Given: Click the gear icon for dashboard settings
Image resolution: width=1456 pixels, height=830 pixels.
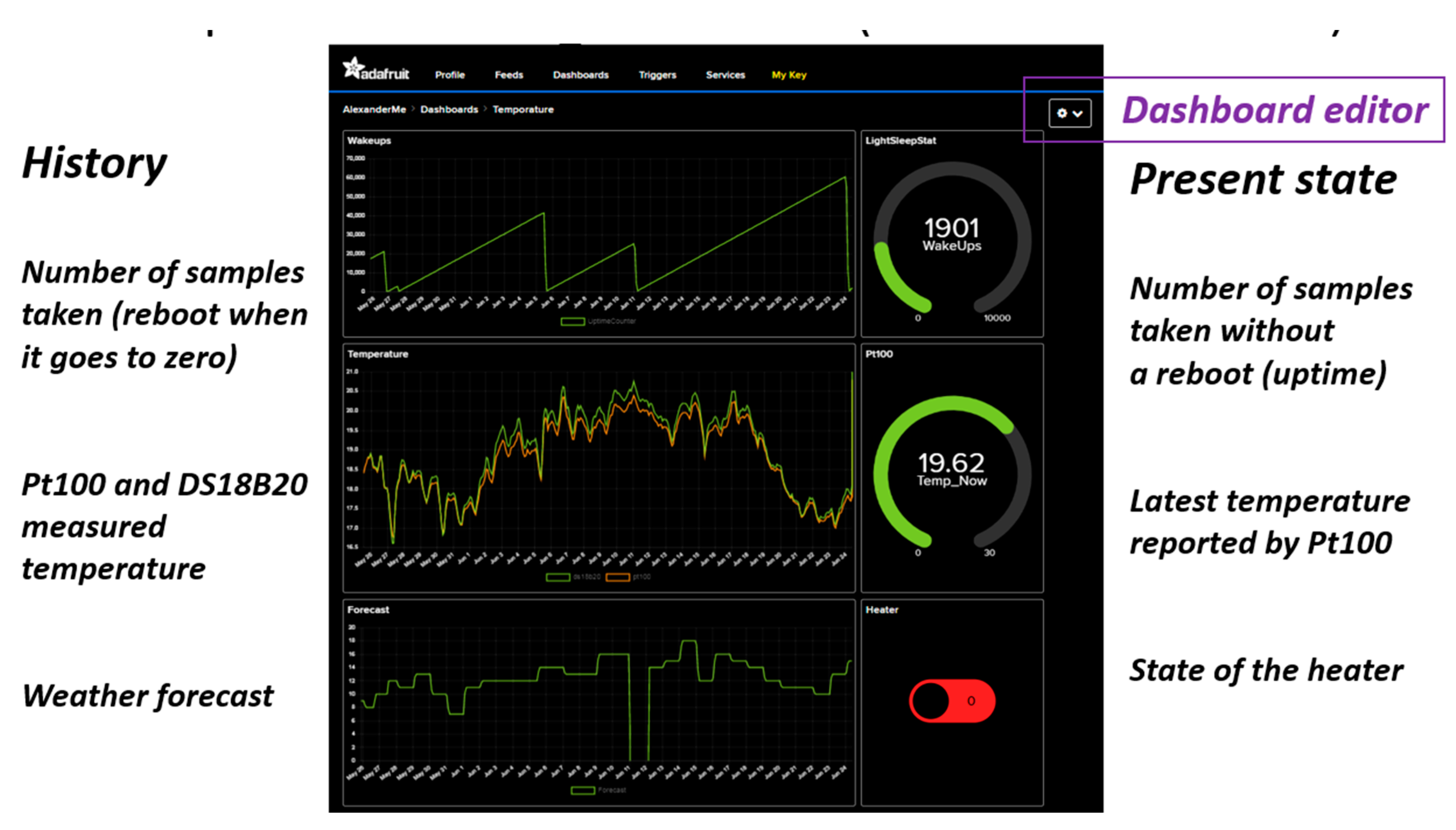Looking at the screenshot, I should pos(1061,113).
